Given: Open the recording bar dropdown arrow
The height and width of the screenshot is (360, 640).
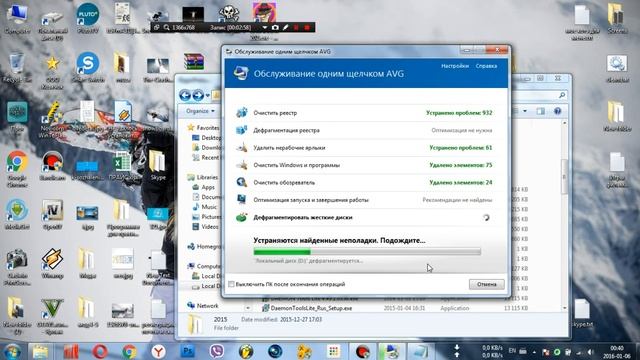Looking at the screenshot, I should pyautogui.click(x=264, y=27).
